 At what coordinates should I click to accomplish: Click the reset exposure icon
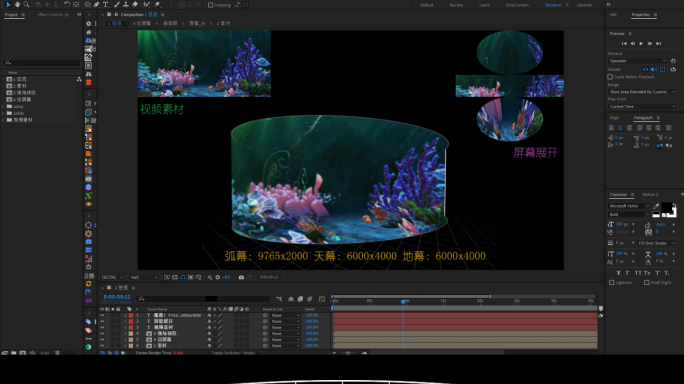click(x=218, y=277)
